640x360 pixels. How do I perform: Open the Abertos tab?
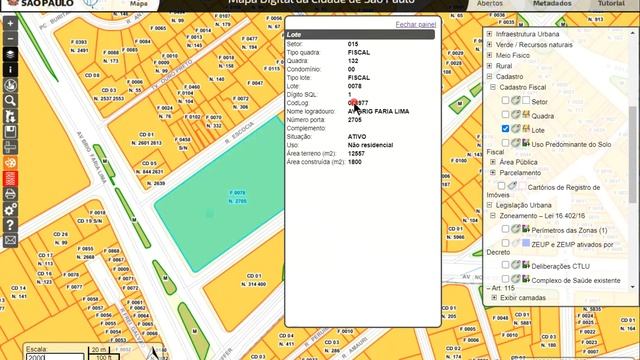point(490,4)
